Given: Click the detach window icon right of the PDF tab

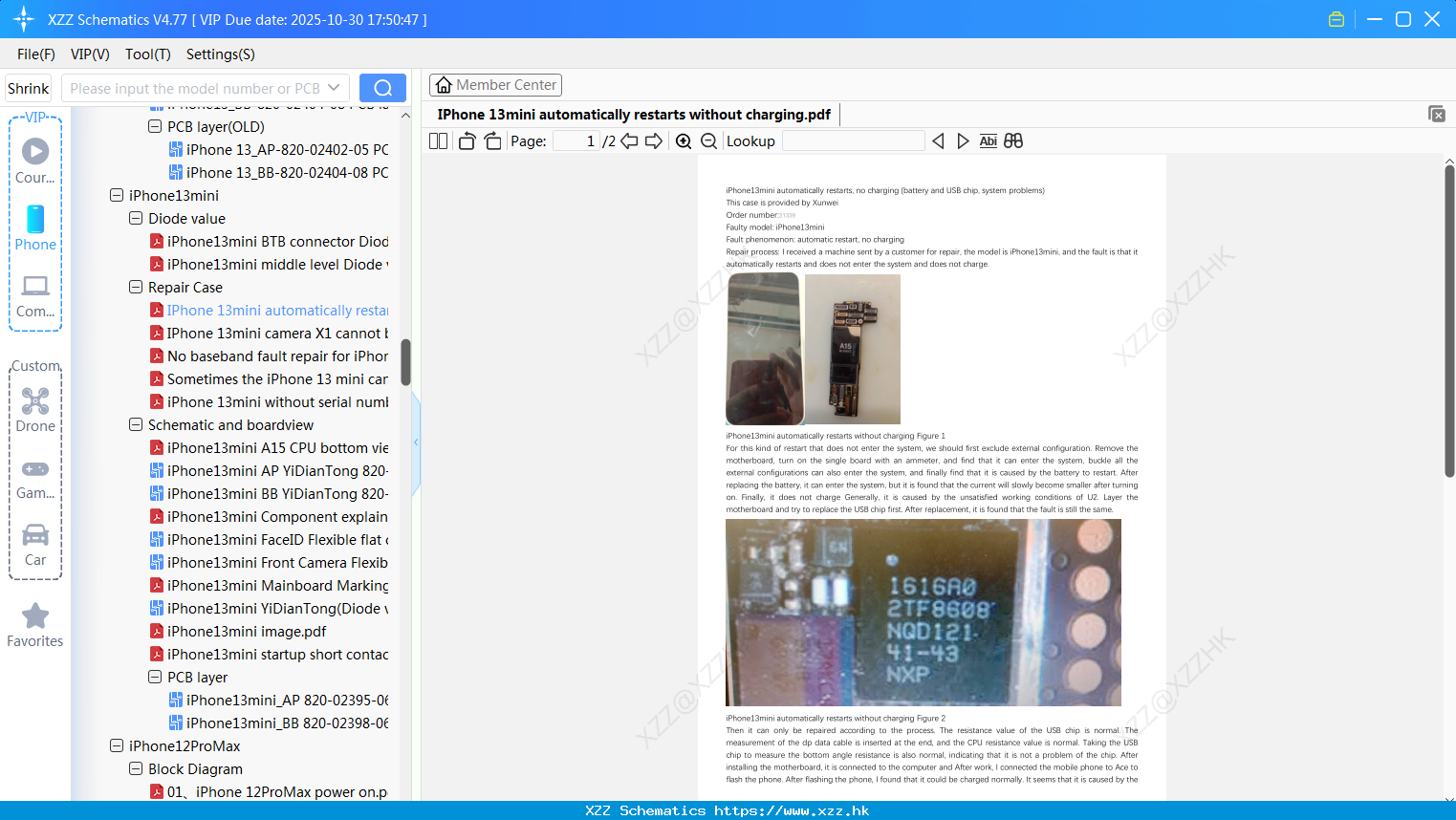Looking at the screenshot, I should tap(1437, 114).
